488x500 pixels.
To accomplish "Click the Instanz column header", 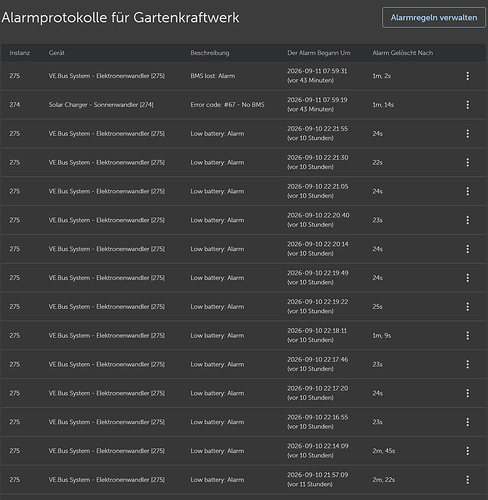I will pos(20,53).
